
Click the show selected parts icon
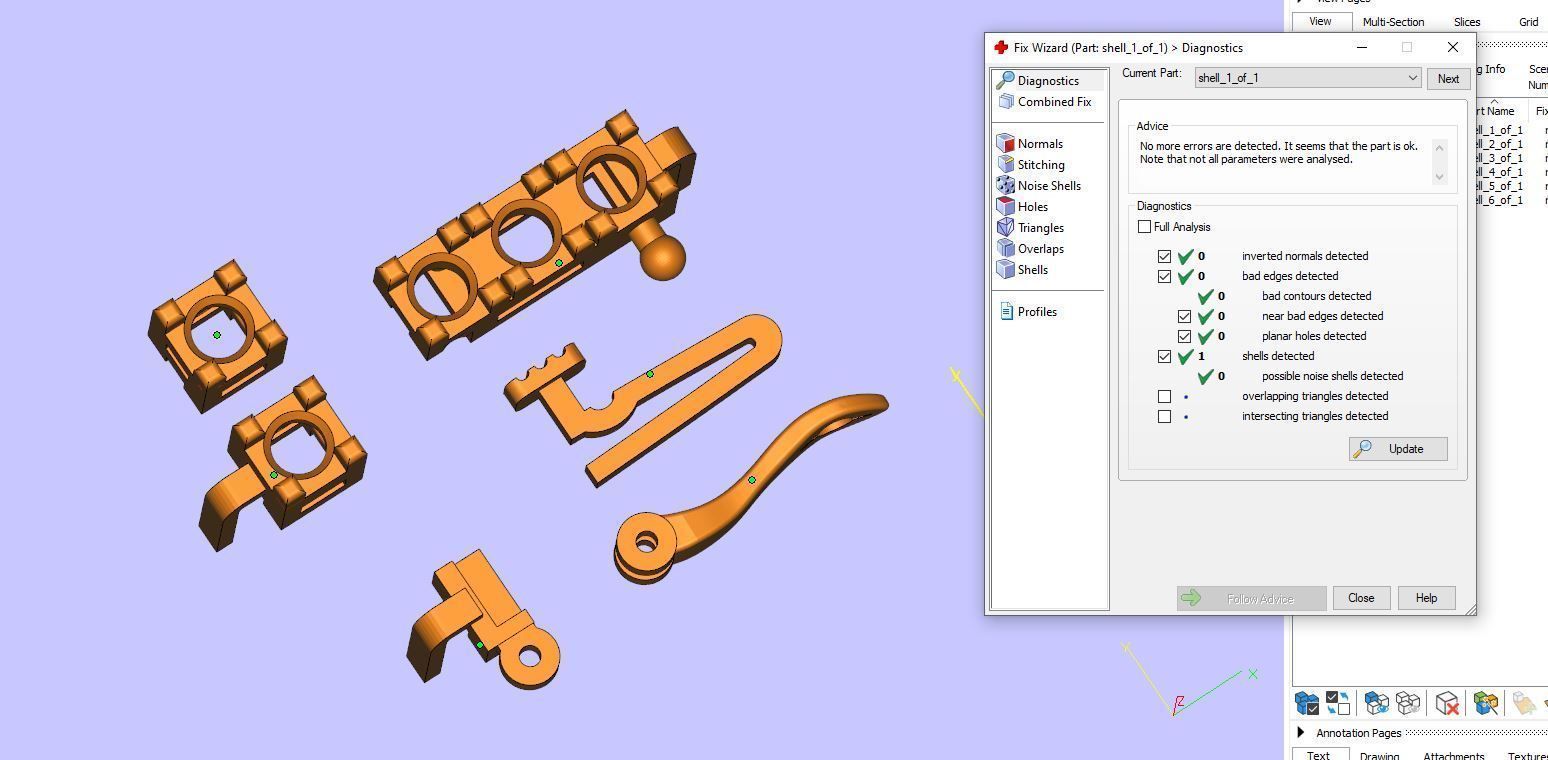1376,703
